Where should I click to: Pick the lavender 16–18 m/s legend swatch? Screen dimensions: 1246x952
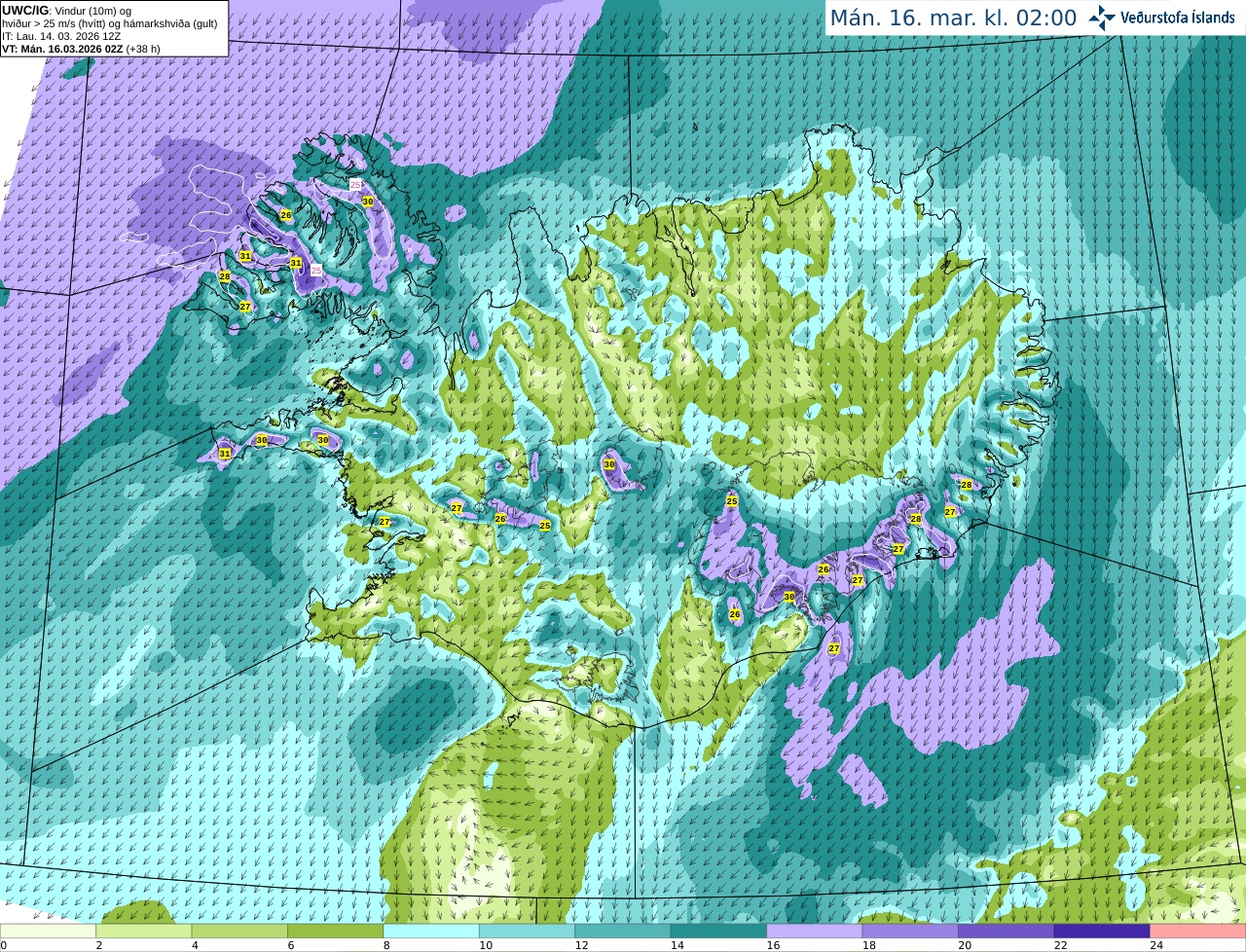coord(815,931)
